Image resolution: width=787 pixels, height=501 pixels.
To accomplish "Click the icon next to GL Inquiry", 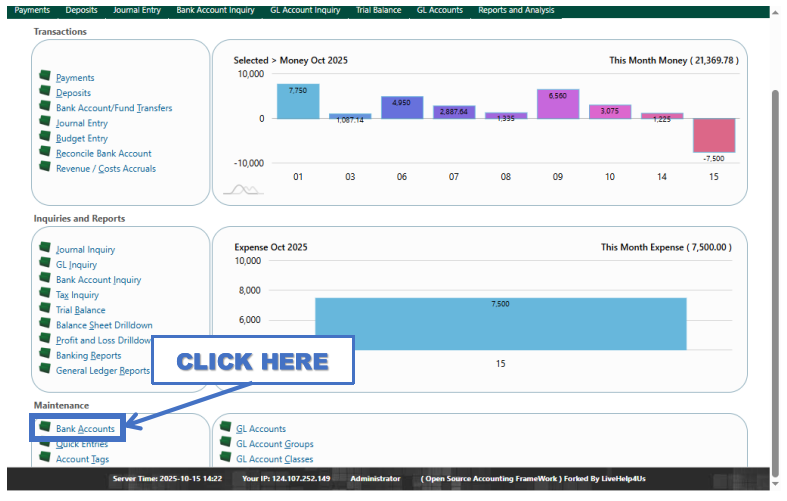I will point(45,264).
